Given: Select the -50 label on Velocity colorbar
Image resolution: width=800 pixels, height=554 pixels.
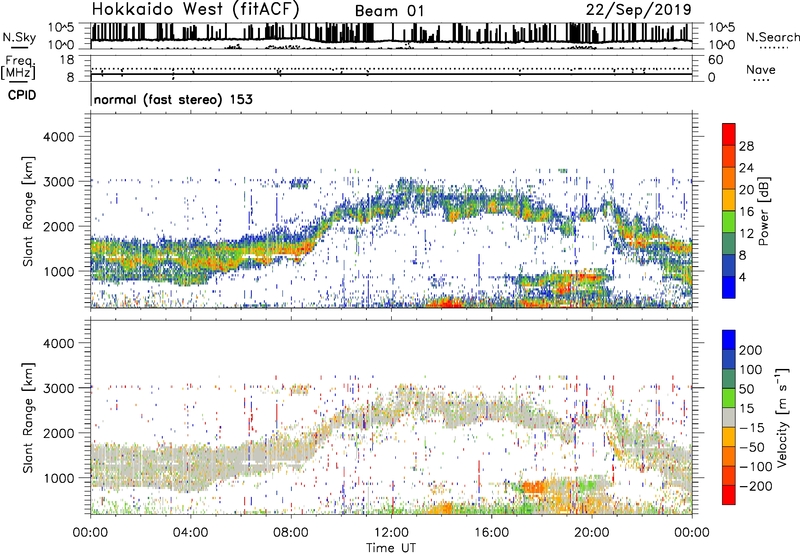Looking at the screenshot, I should click(751, 447).
